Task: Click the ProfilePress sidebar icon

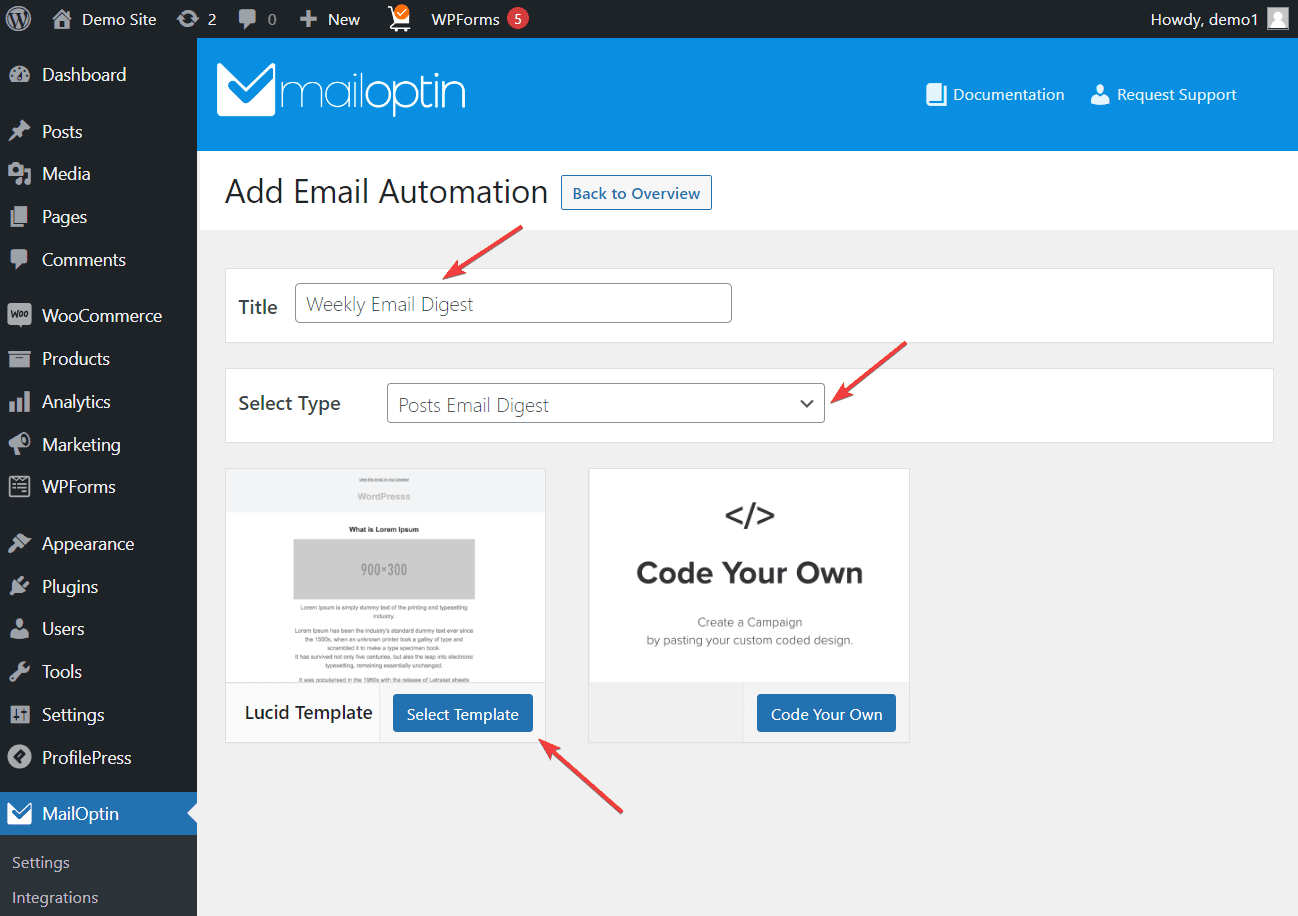Action: tap(19, 758)
